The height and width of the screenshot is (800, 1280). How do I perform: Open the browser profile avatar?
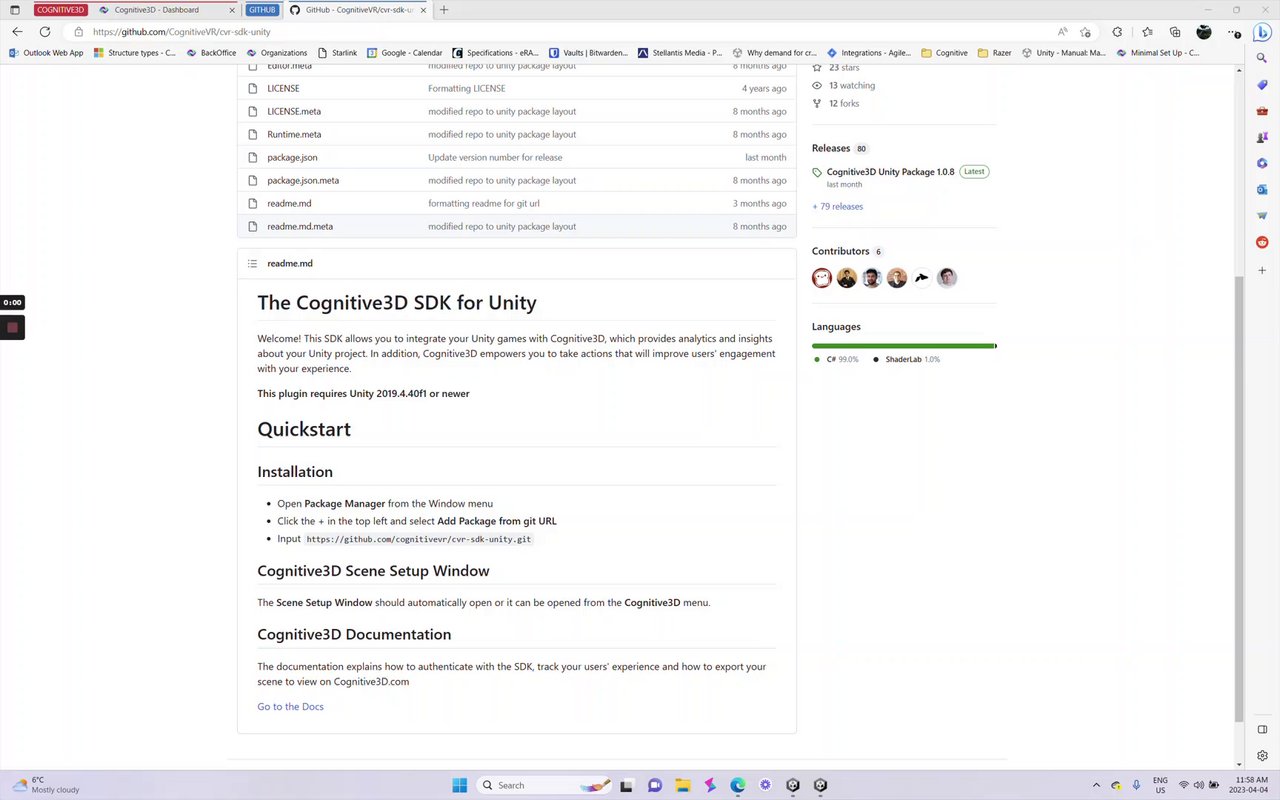coord(1204,32)
